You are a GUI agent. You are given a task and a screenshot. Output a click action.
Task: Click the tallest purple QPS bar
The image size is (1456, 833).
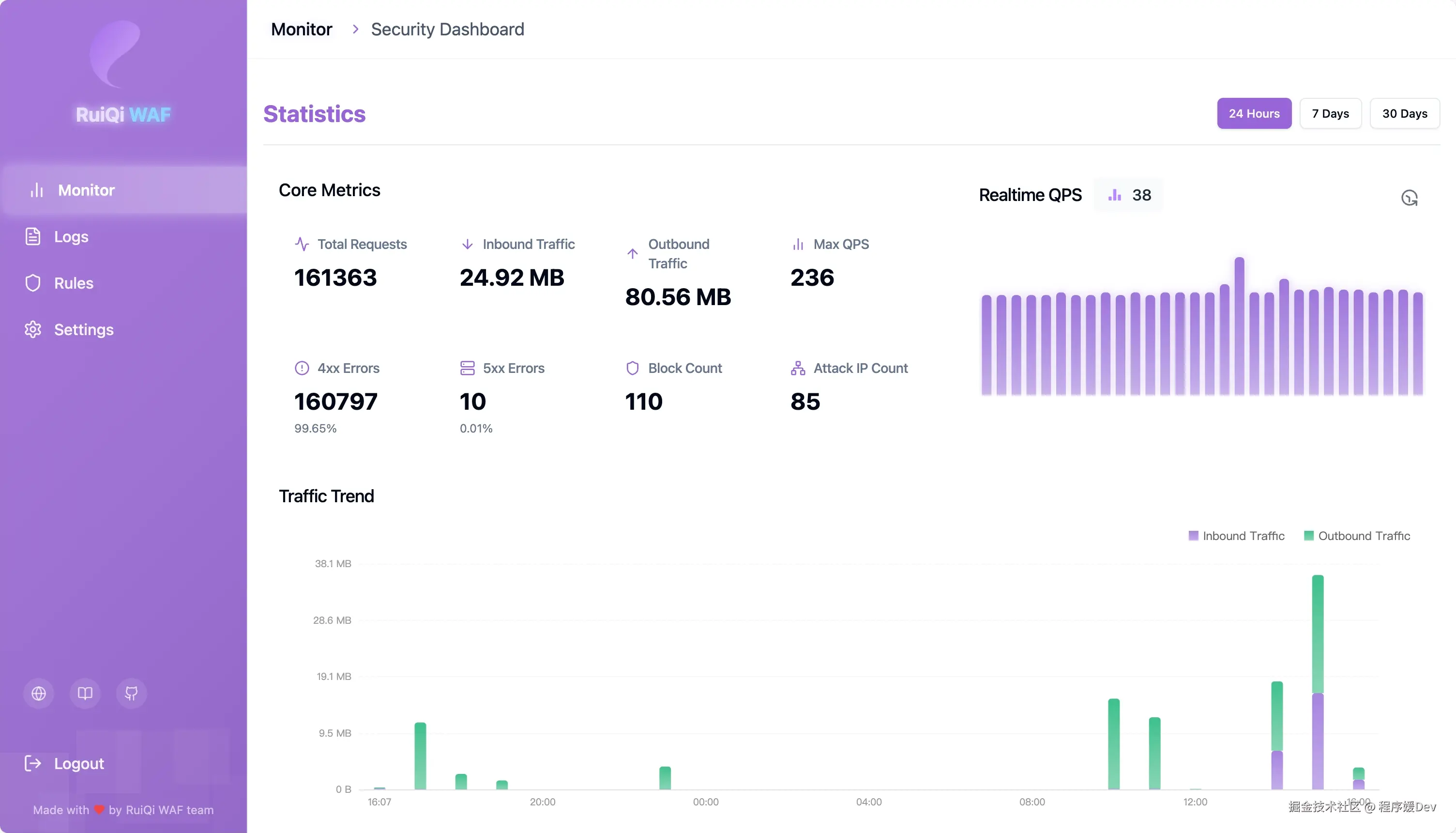pyautogui.click(x=1239, y=326)
